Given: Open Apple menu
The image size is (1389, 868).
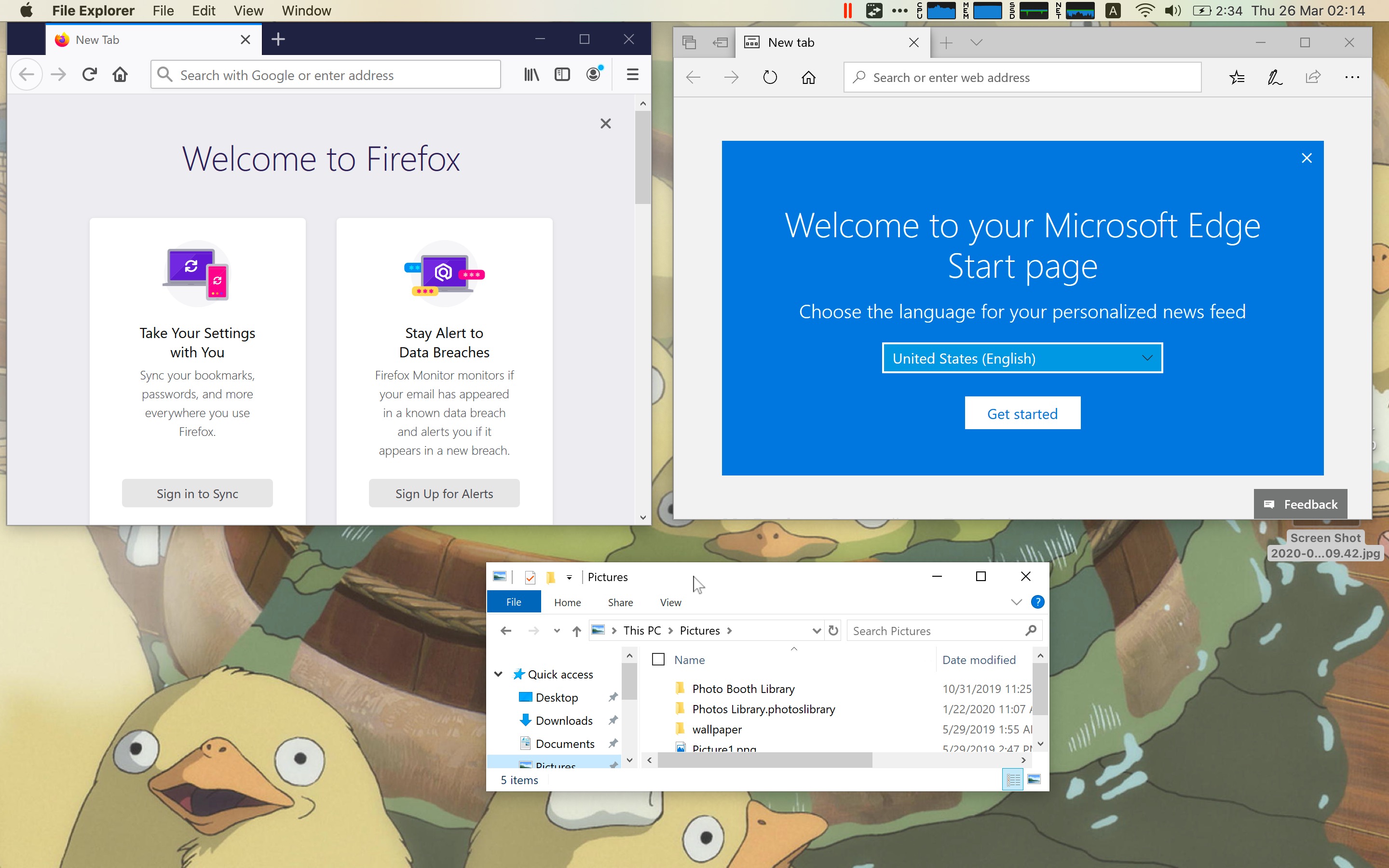Looking at the screenshot, I should tap(27, 10).
